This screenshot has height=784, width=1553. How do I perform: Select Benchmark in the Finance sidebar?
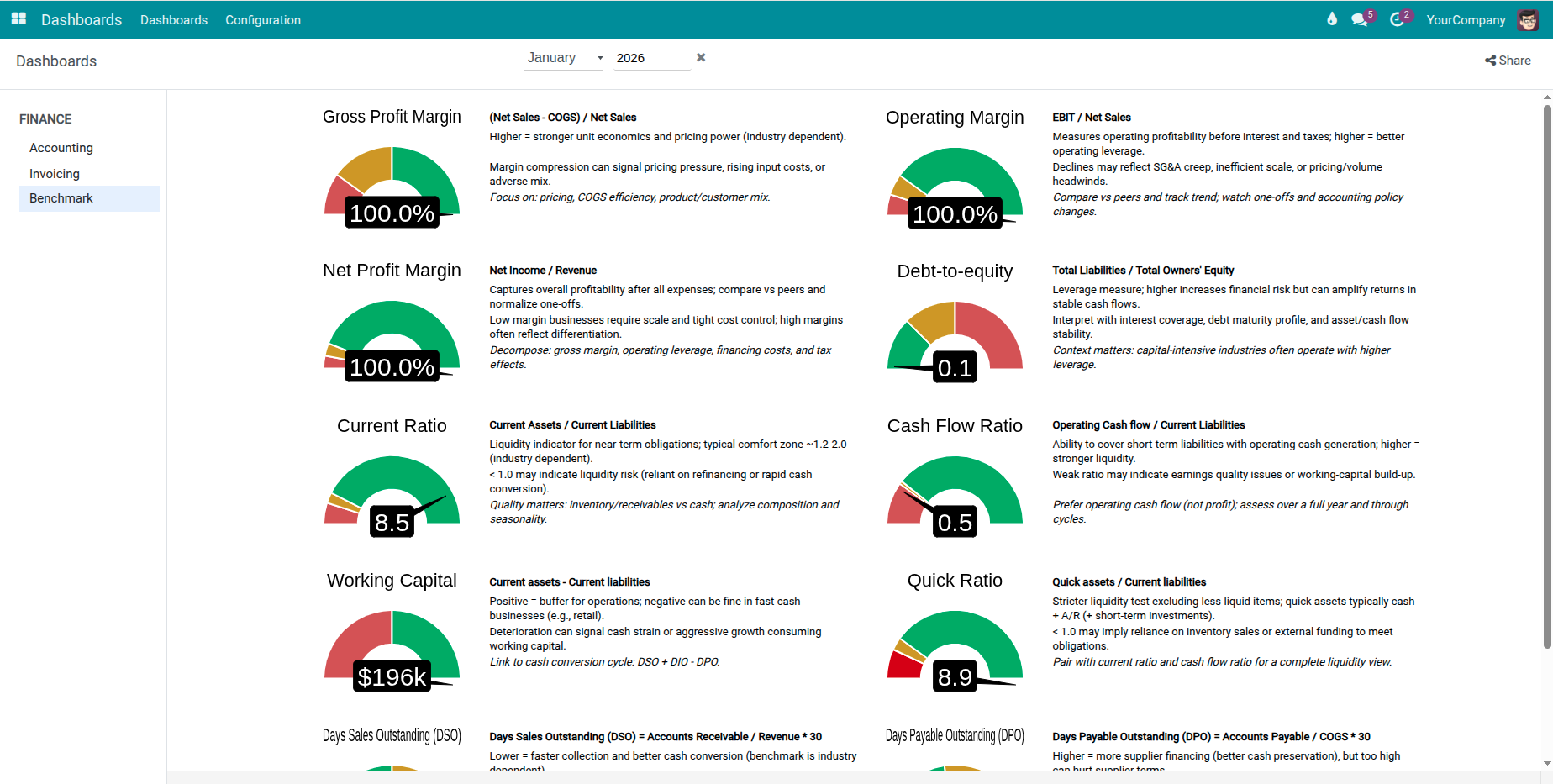[x=61, y=198]
